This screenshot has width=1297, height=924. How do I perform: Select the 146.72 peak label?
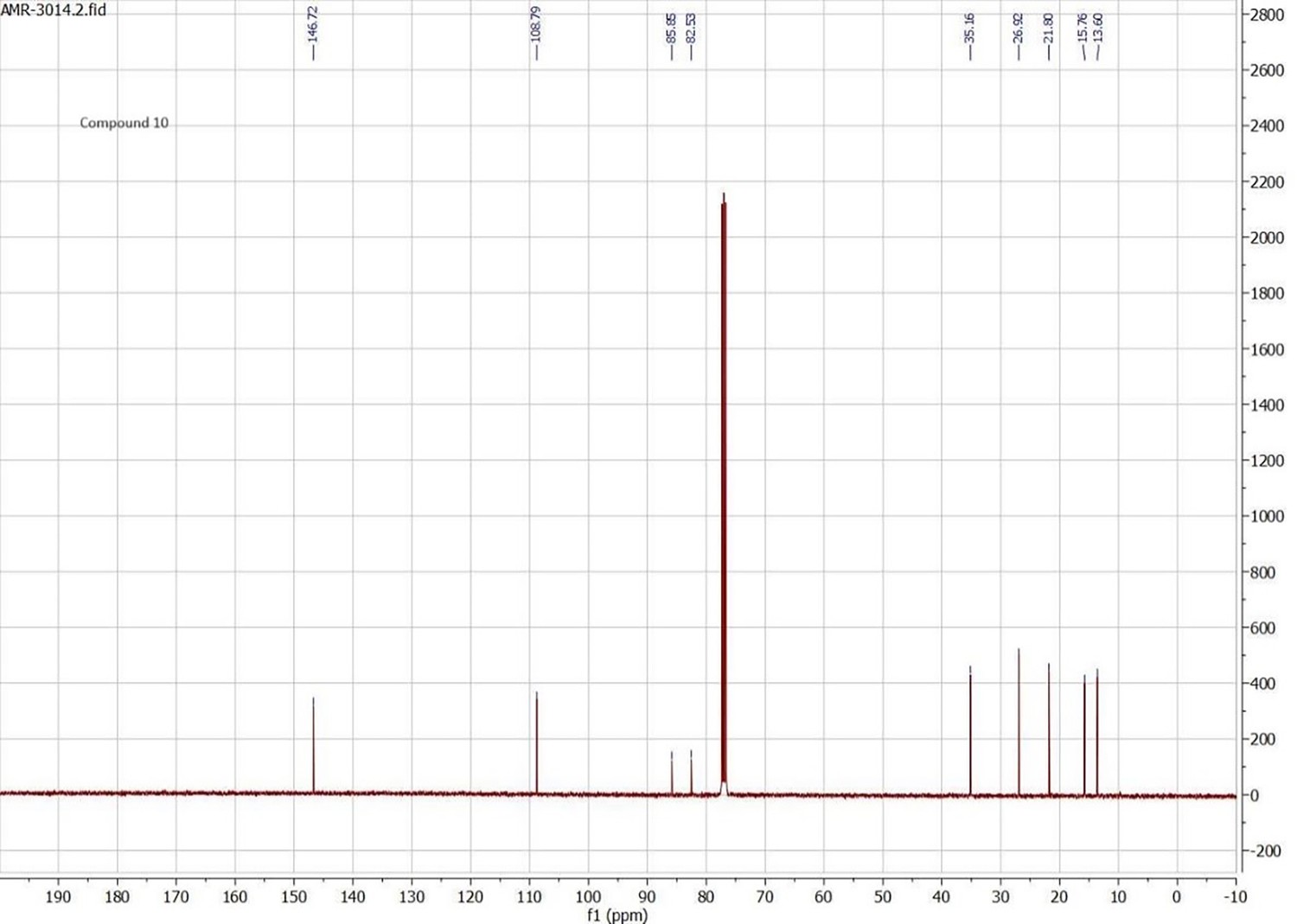(x=313, y=26)
